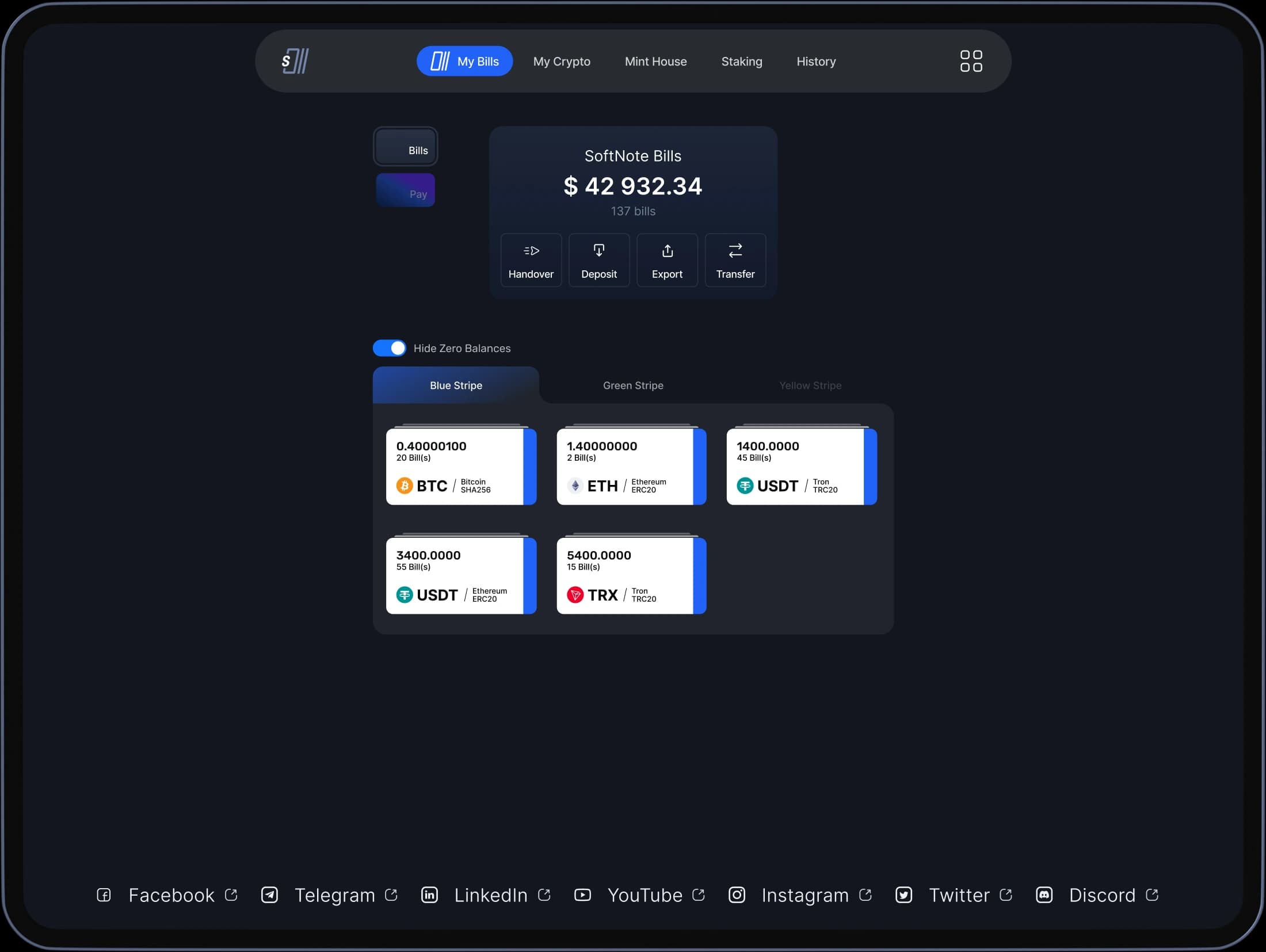The image size is (1266, 952).
Task: Click the Transfer arrows icon
Action: pos(735,251)
